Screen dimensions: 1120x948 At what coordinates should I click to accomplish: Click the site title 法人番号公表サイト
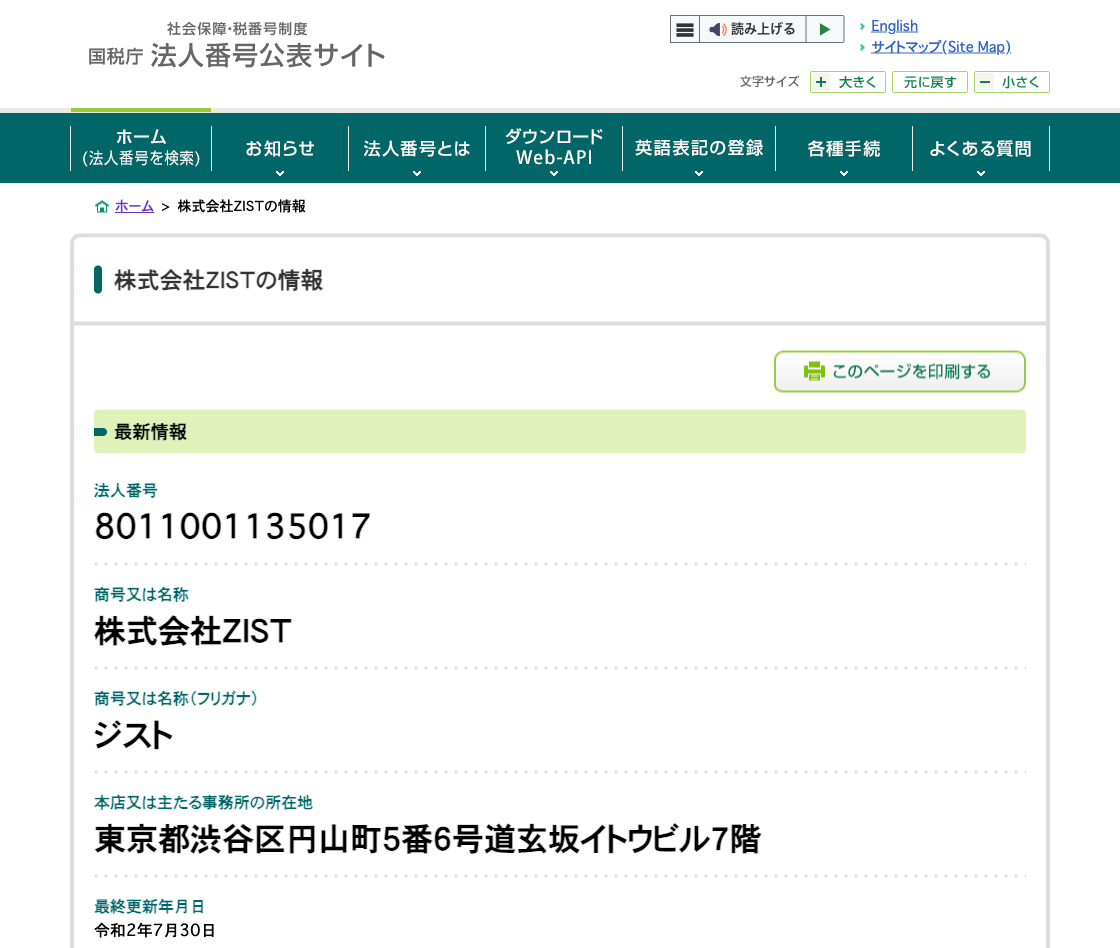tap(268, 56)
